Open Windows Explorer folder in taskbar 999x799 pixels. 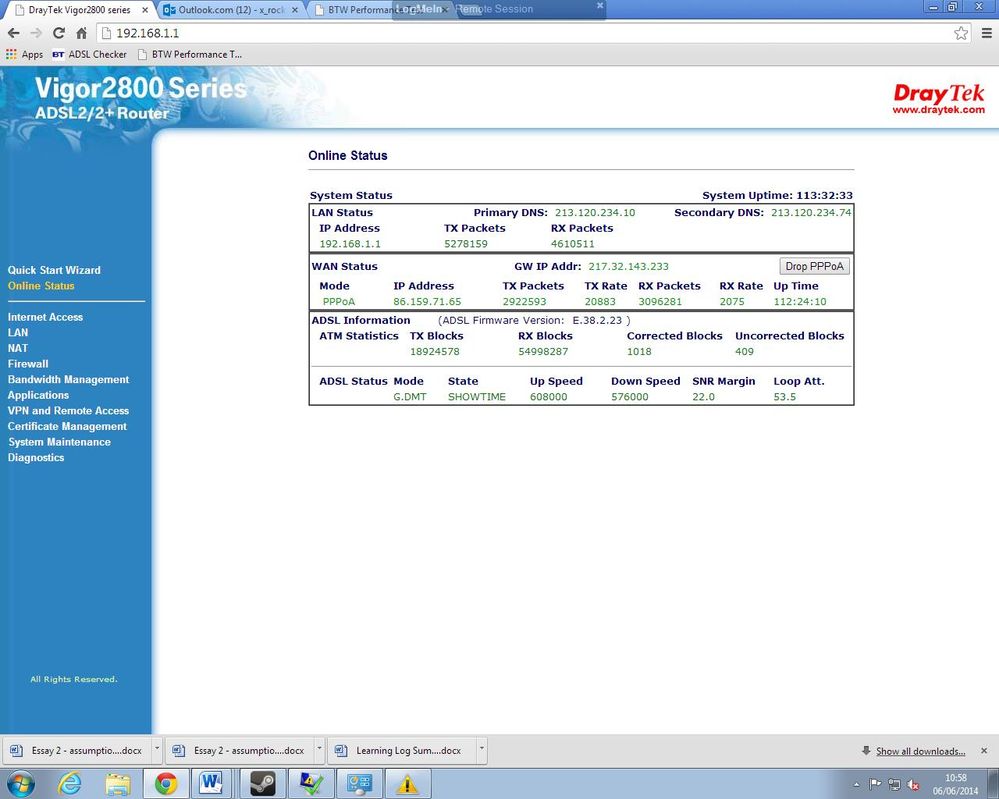tap(118, 784)
